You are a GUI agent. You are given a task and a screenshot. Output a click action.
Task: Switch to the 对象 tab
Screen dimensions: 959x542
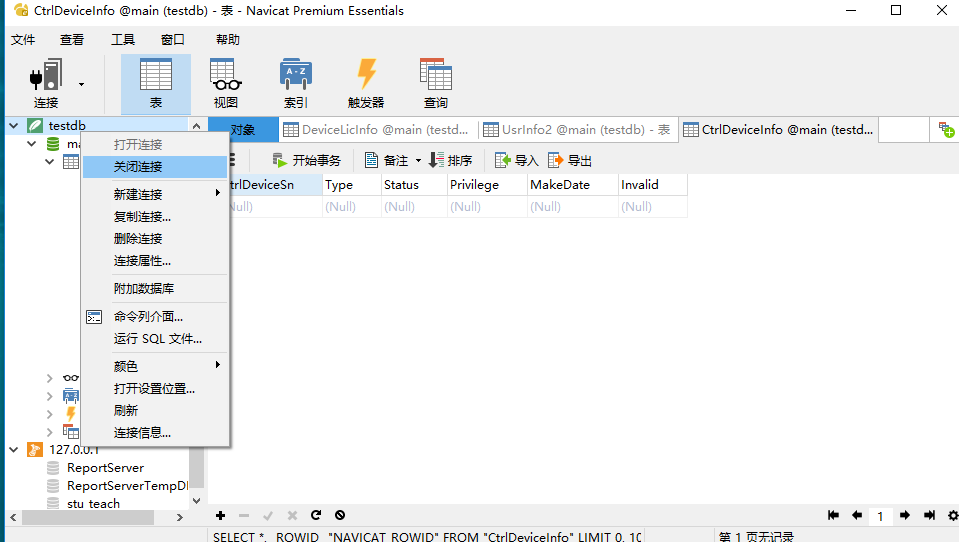[243, 130]
